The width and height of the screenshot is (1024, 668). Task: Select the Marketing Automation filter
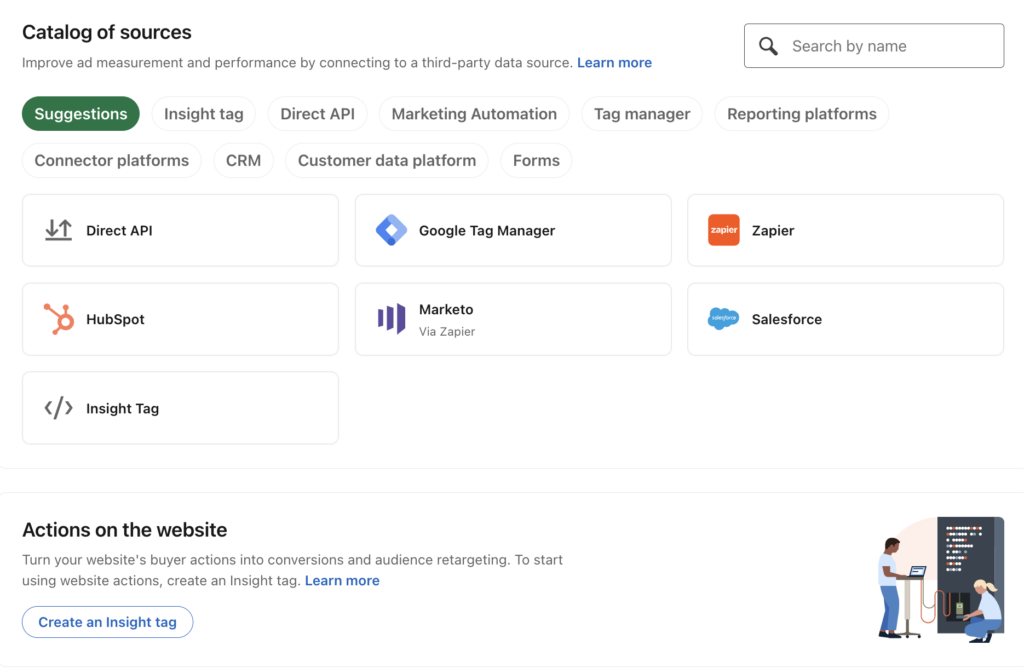pos(474,113)
